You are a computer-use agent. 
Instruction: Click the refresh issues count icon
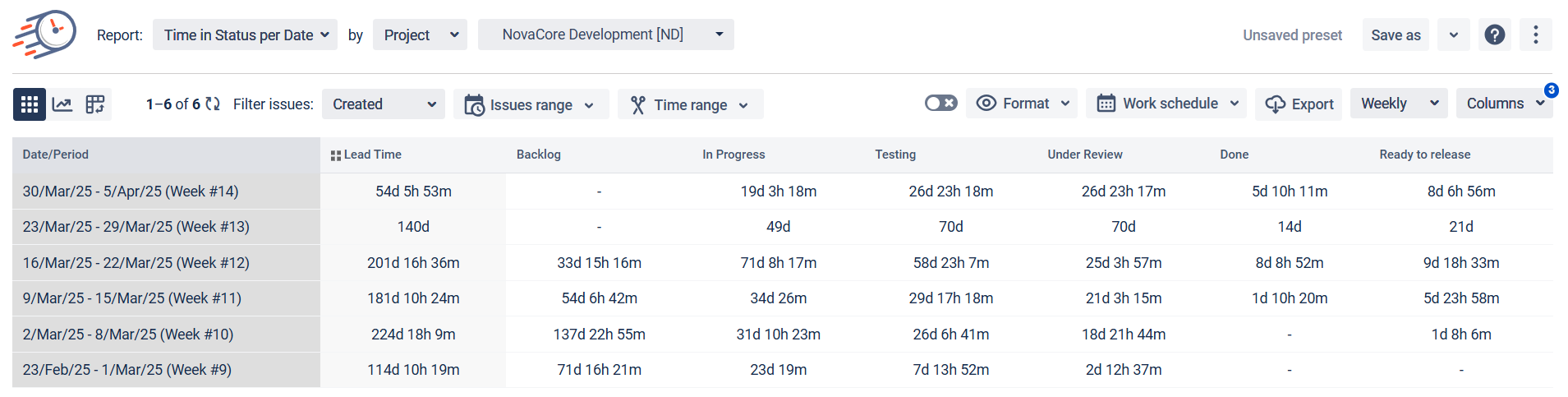pyautogui.click(x=213, y=104)
